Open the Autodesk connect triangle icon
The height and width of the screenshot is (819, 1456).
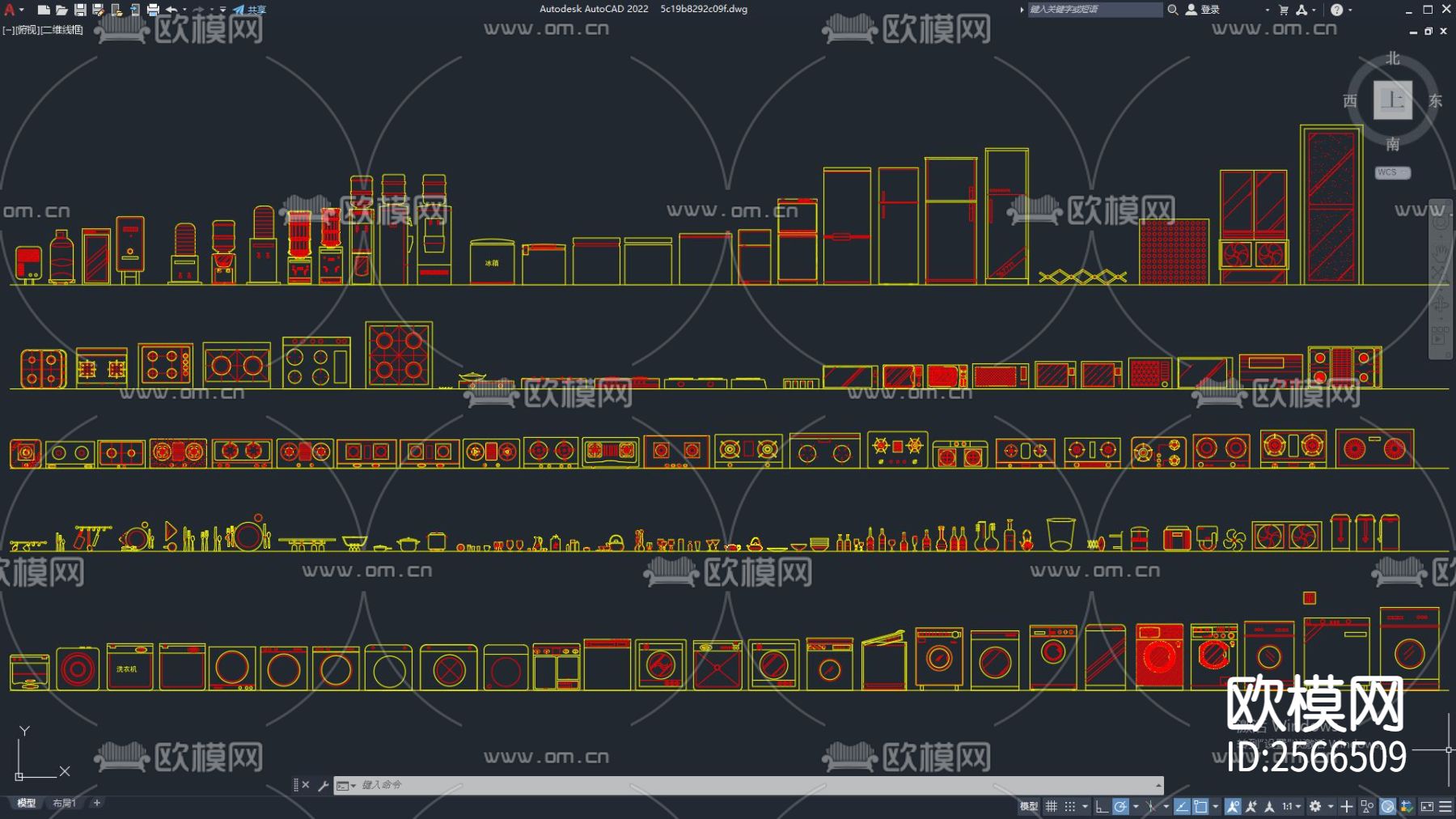pos(1302,10)
